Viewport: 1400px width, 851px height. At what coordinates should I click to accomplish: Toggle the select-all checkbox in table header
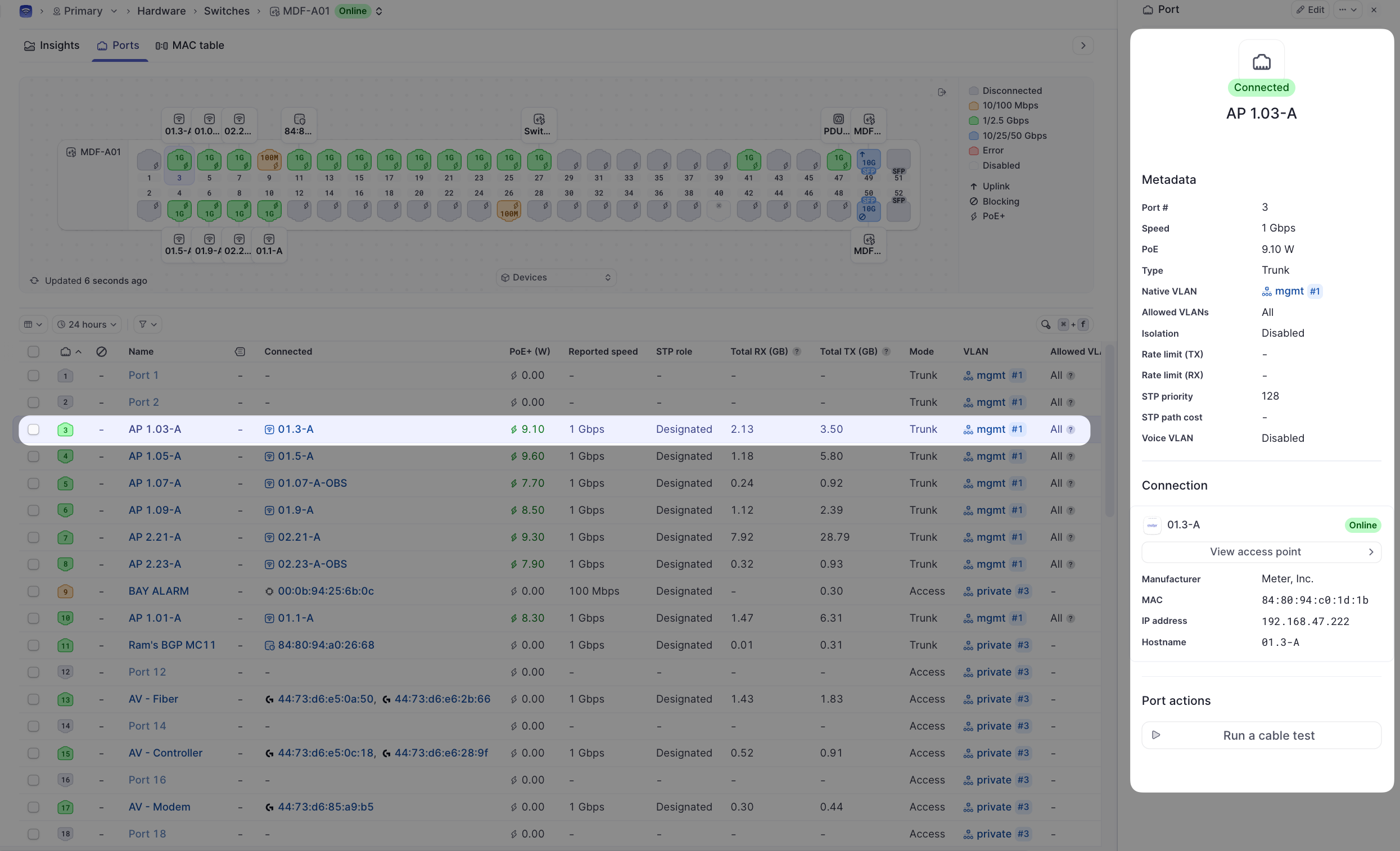34,352
